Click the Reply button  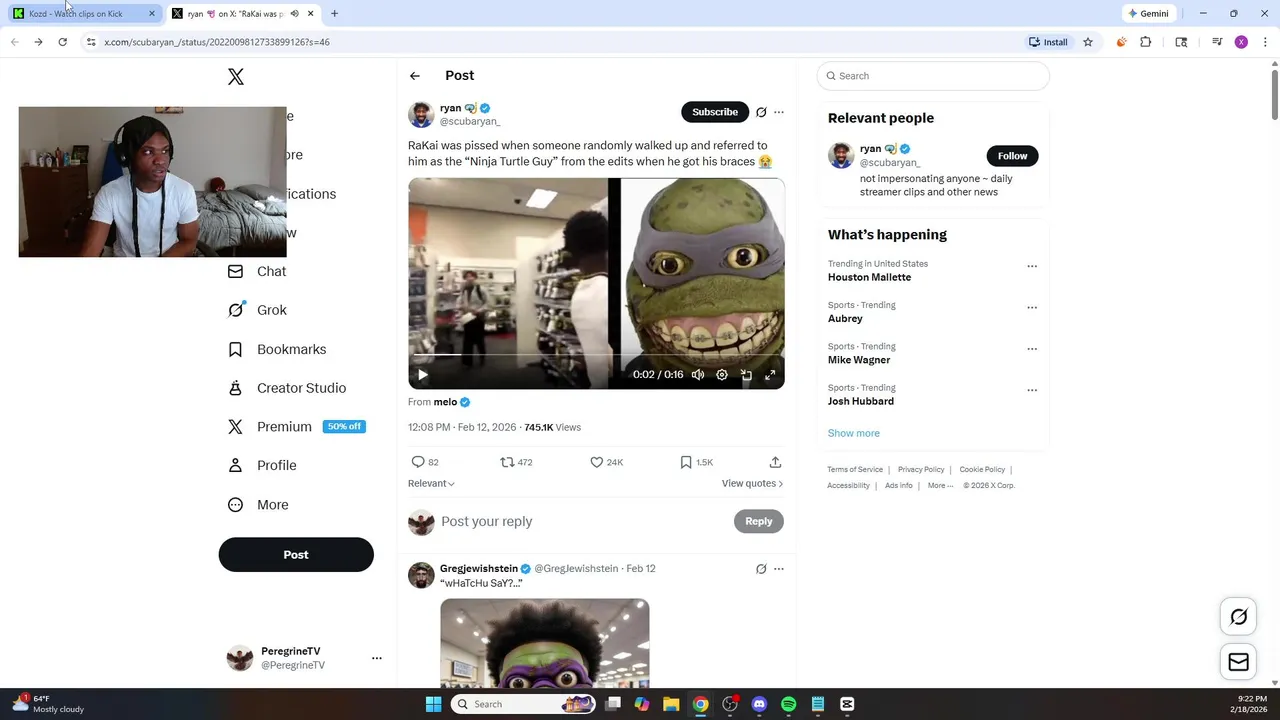coord(759,521)
